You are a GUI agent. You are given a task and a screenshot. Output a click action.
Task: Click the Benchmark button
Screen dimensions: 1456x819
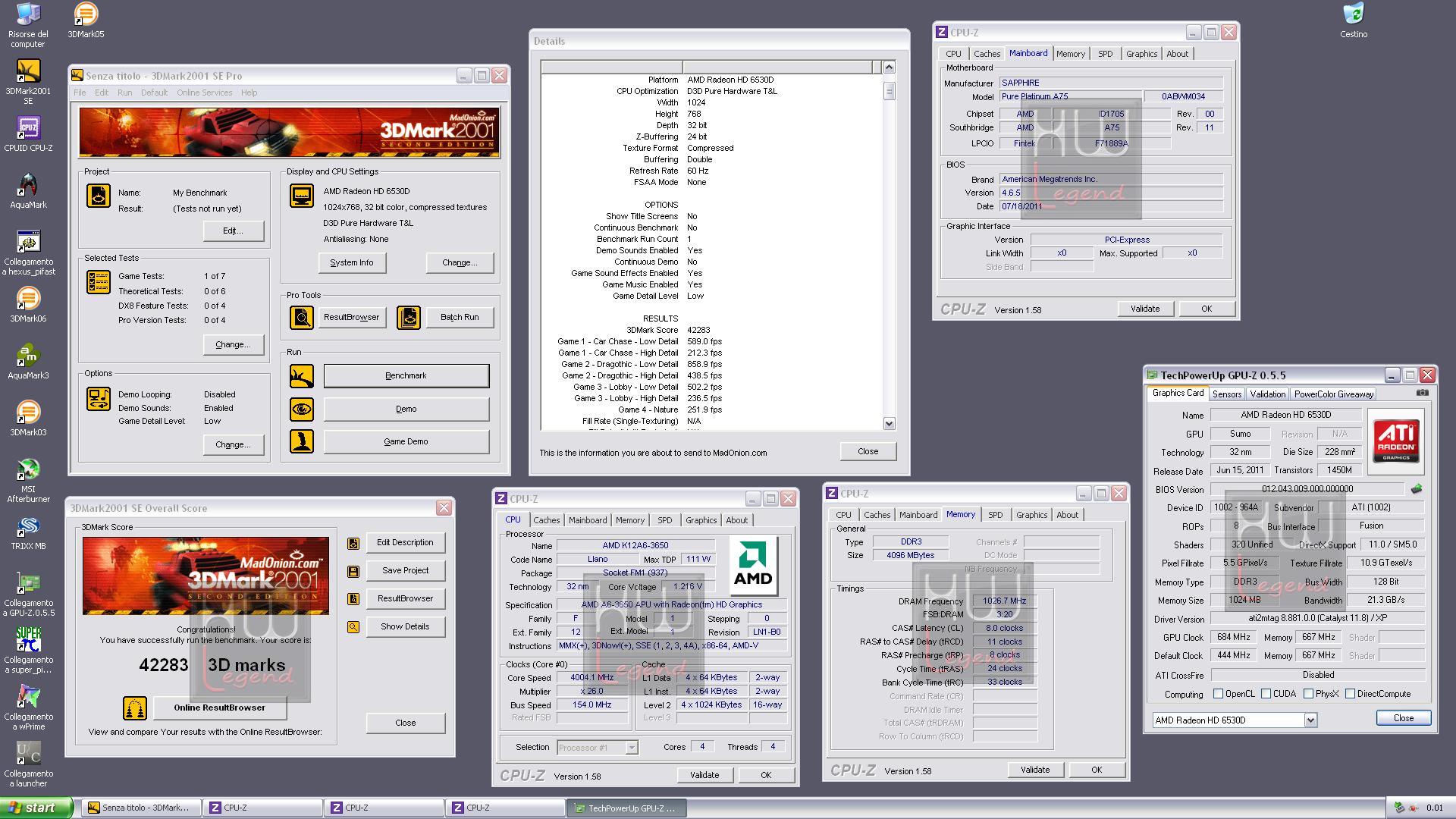406,375
